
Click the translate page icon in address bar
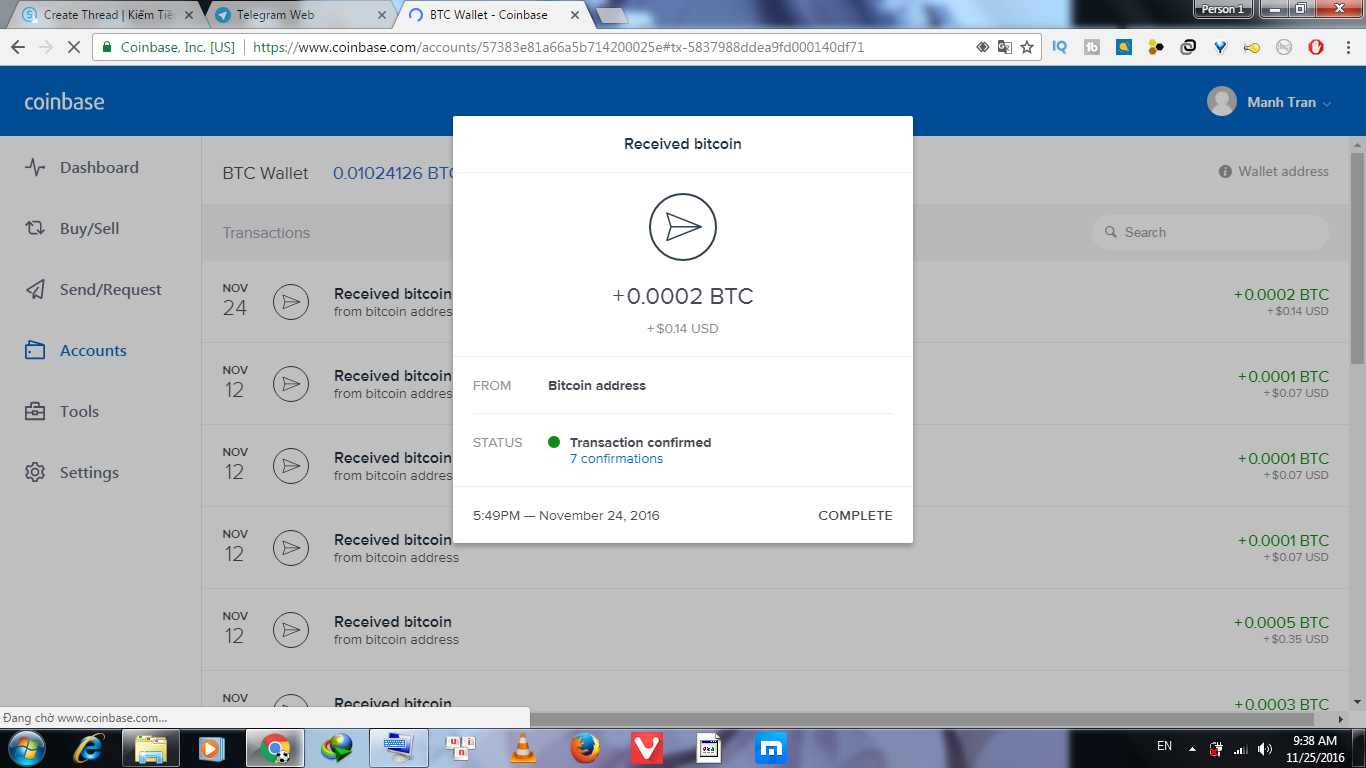[1004, 47]
